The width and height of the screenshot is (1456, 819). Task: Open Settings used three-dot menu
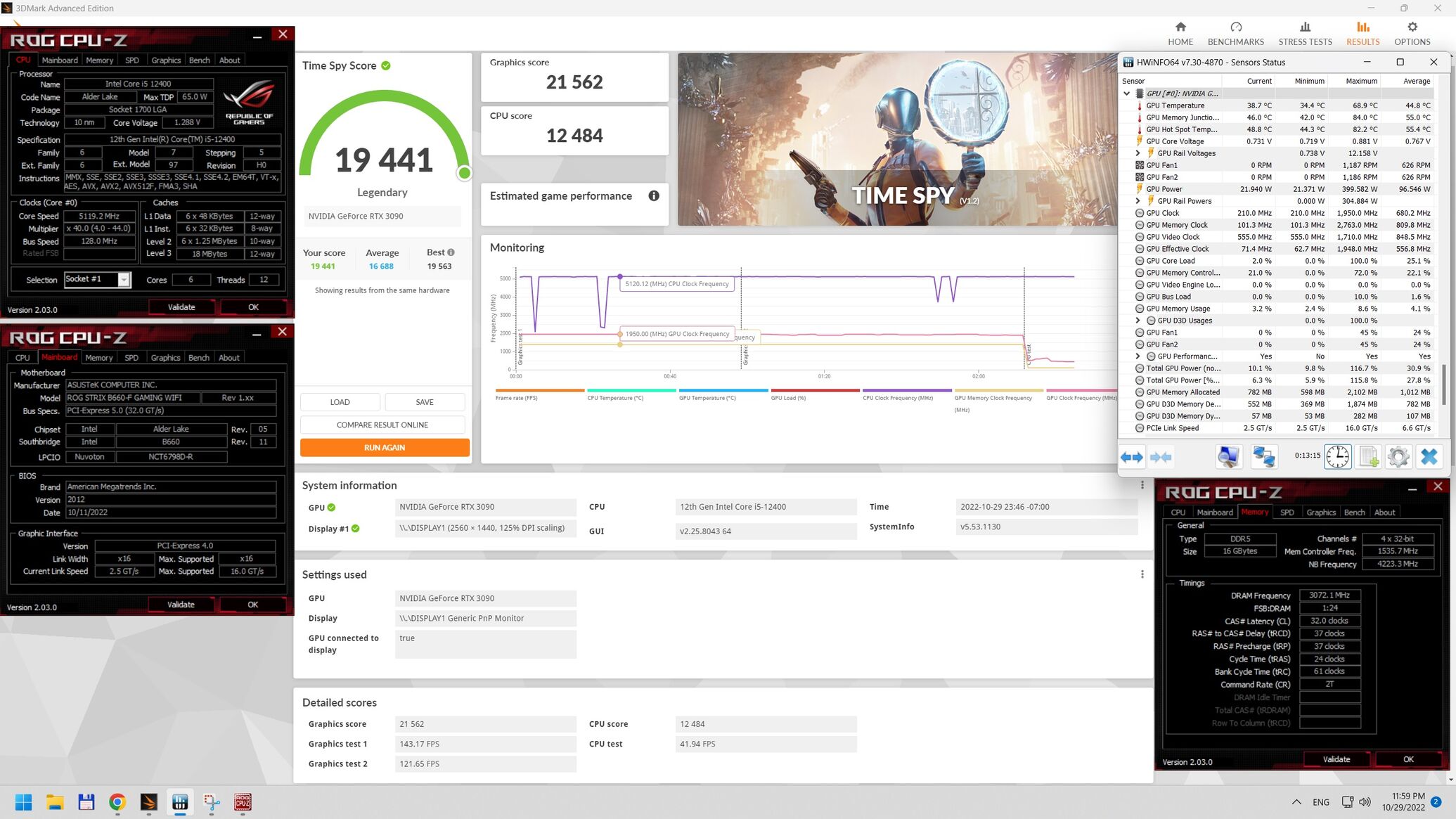pyautogui.click(x=1142, y=574)
